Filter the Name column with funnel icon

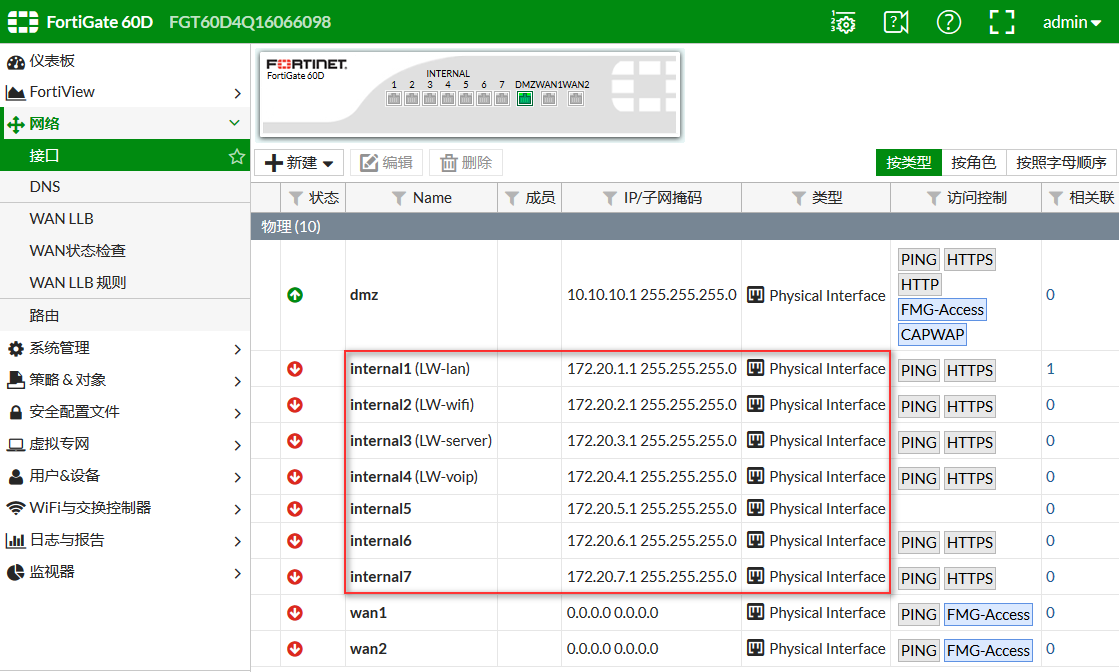point(399,198)
